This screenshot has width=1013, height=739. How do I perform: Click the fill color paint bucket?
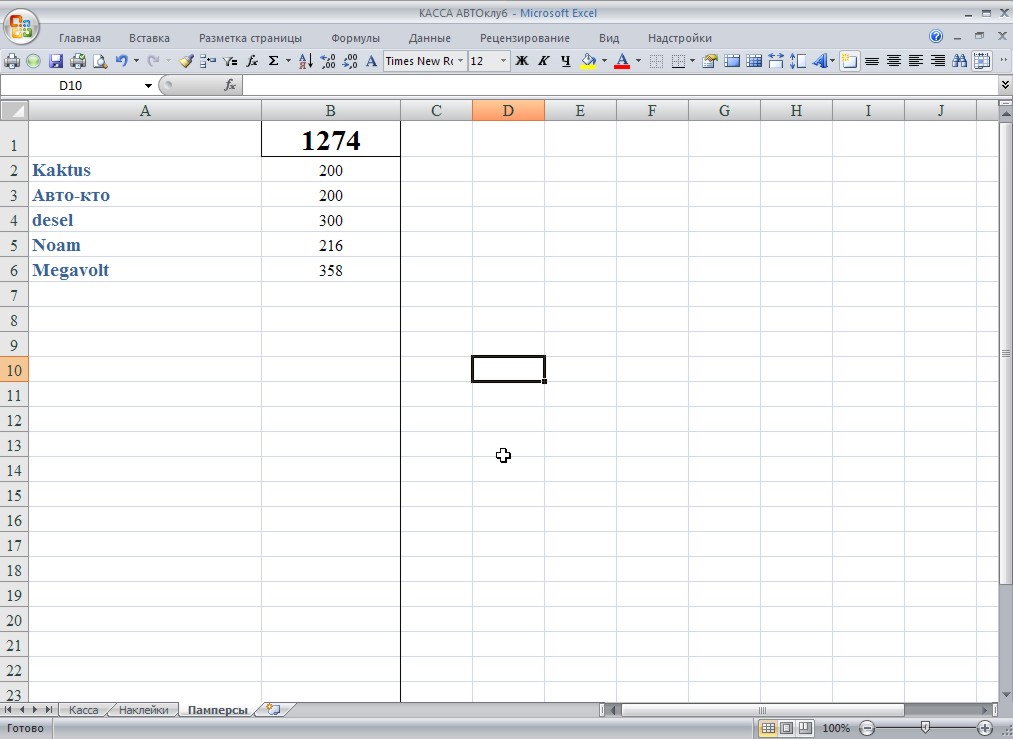(x=587, y=61)
